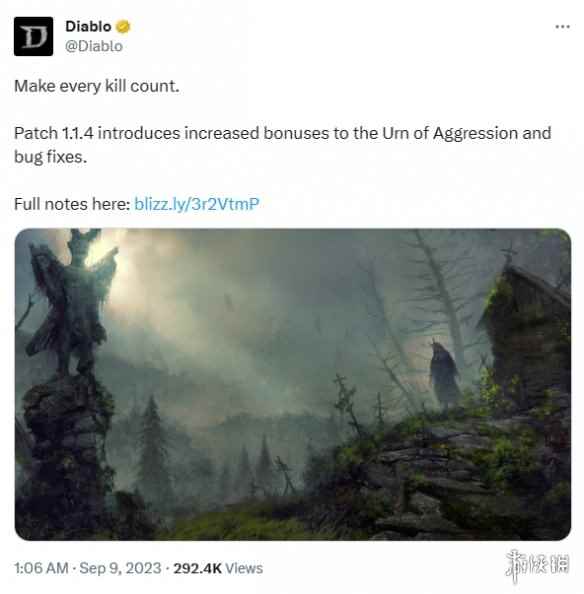This screenshot has height=594, width=584.
Task: Click the "Full notes here:" label
Action: (x=72, y=204)
